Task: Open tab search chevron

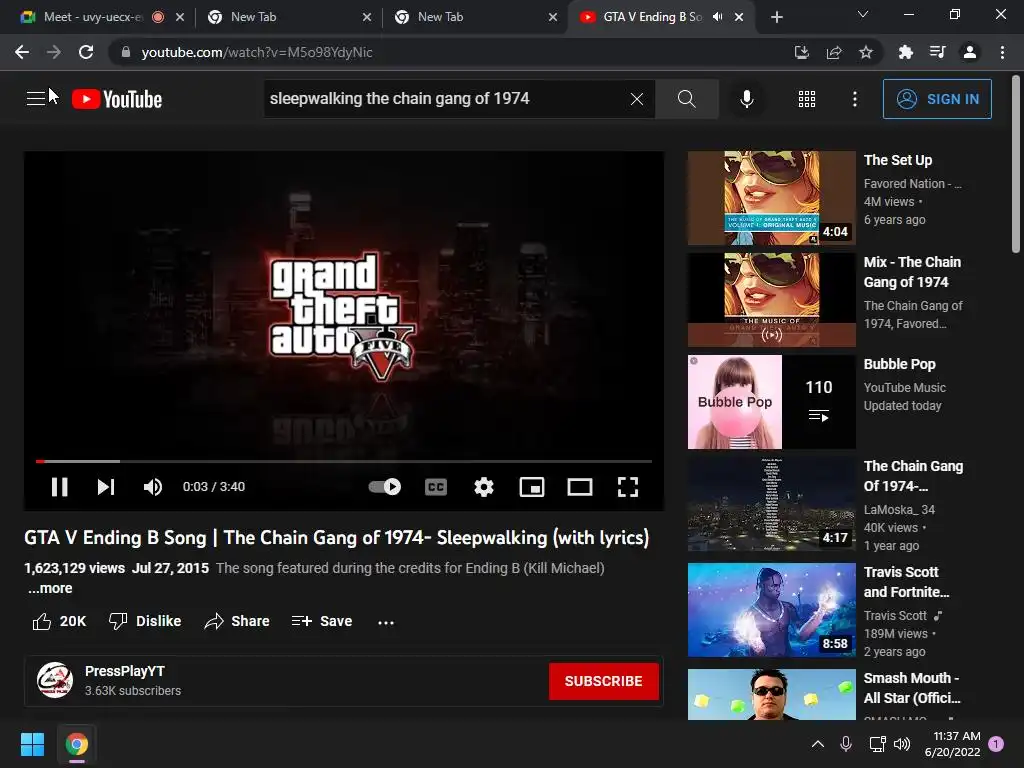Action: point(863,14)
